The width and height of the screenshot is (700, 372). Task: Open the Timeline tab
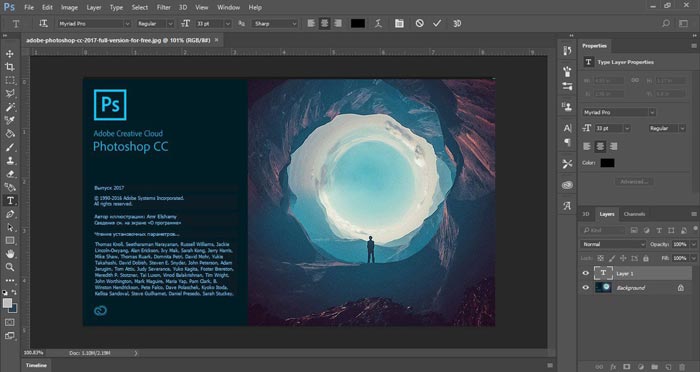coord(36,365)
